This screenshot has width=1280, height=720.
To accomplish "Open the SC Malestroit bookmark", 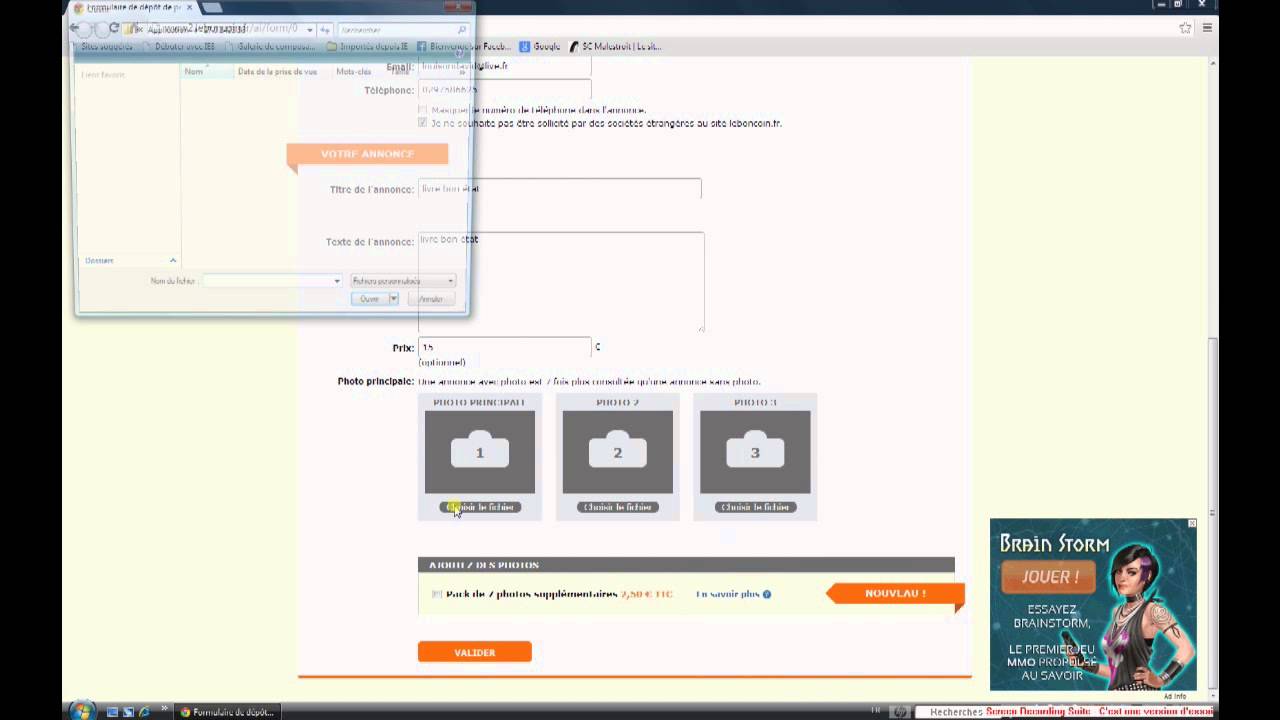I will (x=615, y=46).
